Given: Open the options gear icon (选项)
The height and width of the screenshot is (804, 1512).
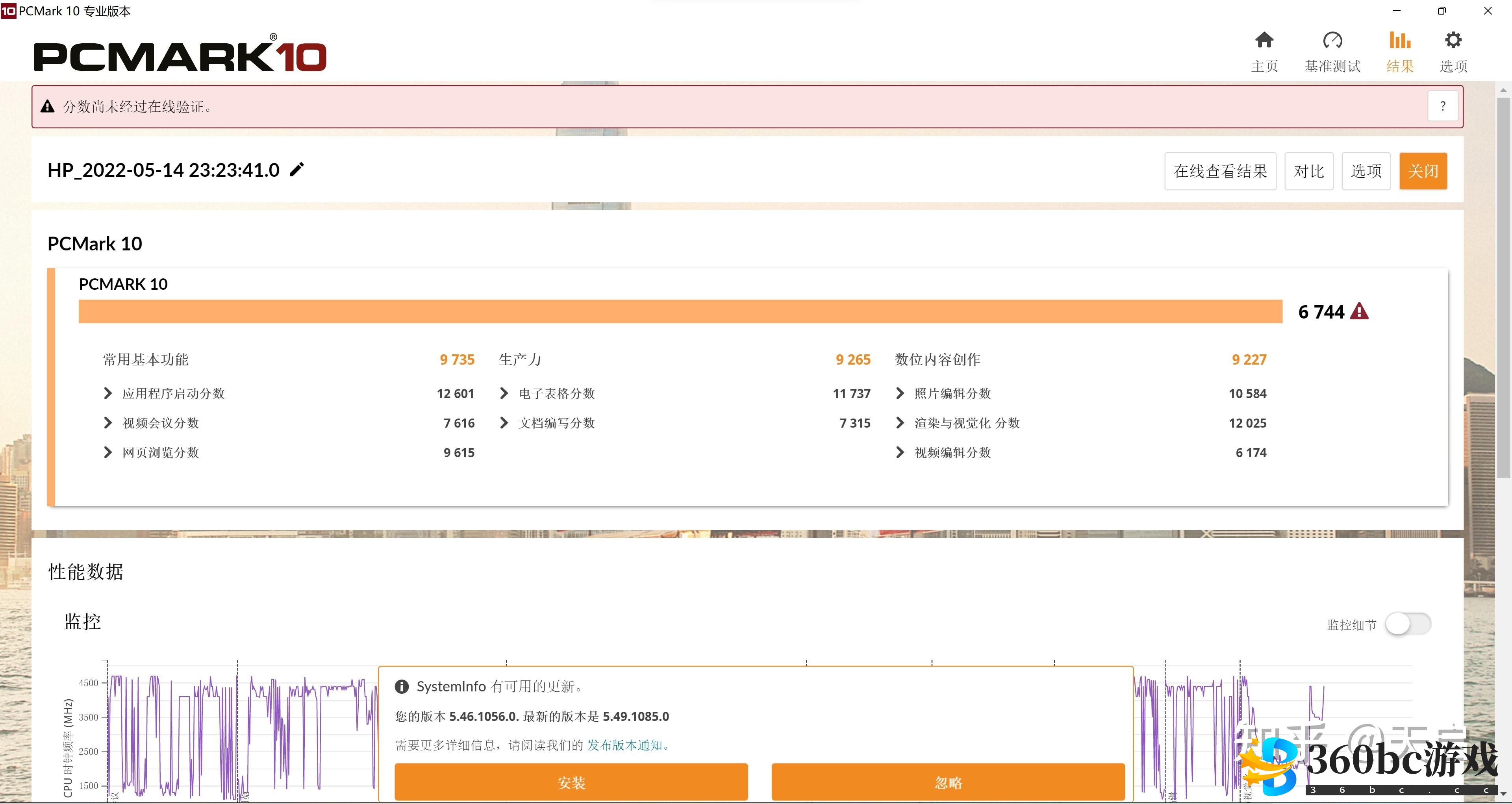Looking at the screenshot, I should pos(1453,41).
